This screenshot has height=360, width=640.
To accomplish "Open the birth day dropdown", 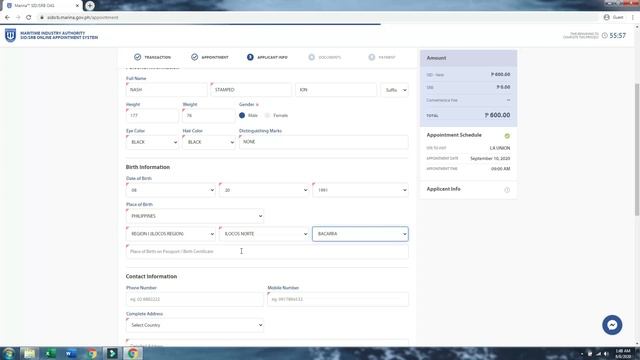I will point(264,190).
